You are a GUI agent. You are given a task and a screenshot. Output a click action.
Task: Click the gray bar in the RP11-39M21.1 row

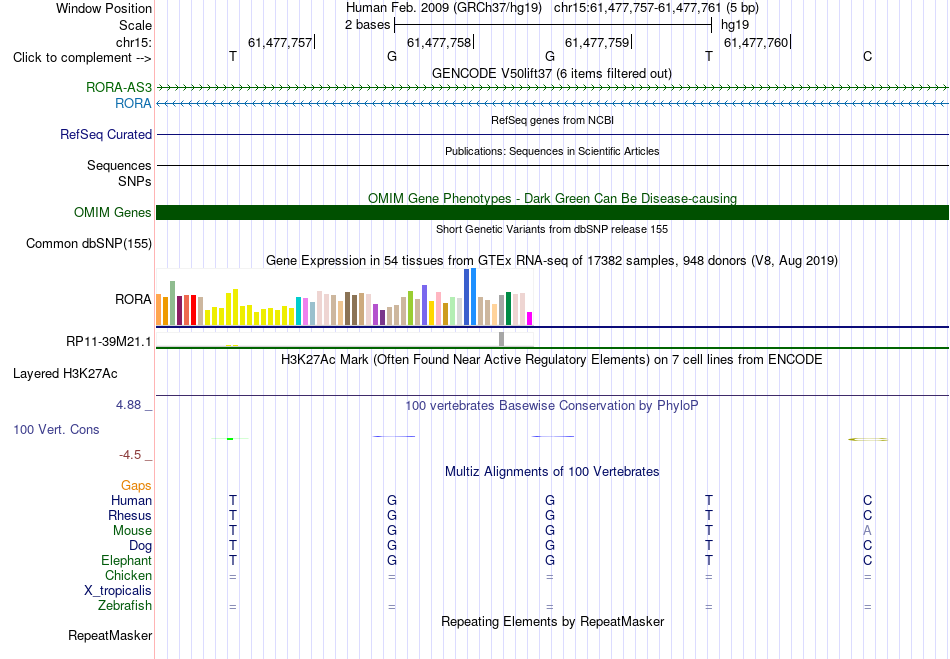point(502,339)
